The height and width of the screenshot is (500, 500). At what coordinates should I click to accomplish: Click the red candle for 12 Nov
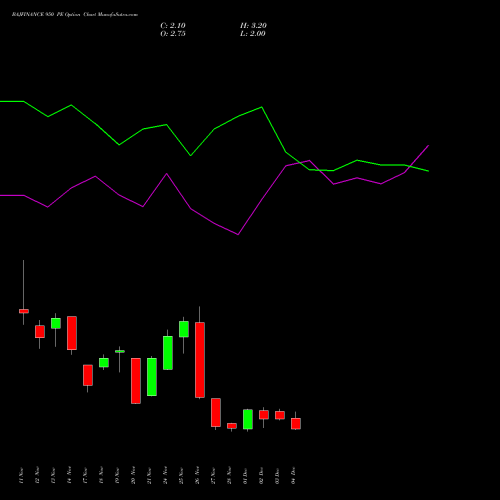point(40,332)
